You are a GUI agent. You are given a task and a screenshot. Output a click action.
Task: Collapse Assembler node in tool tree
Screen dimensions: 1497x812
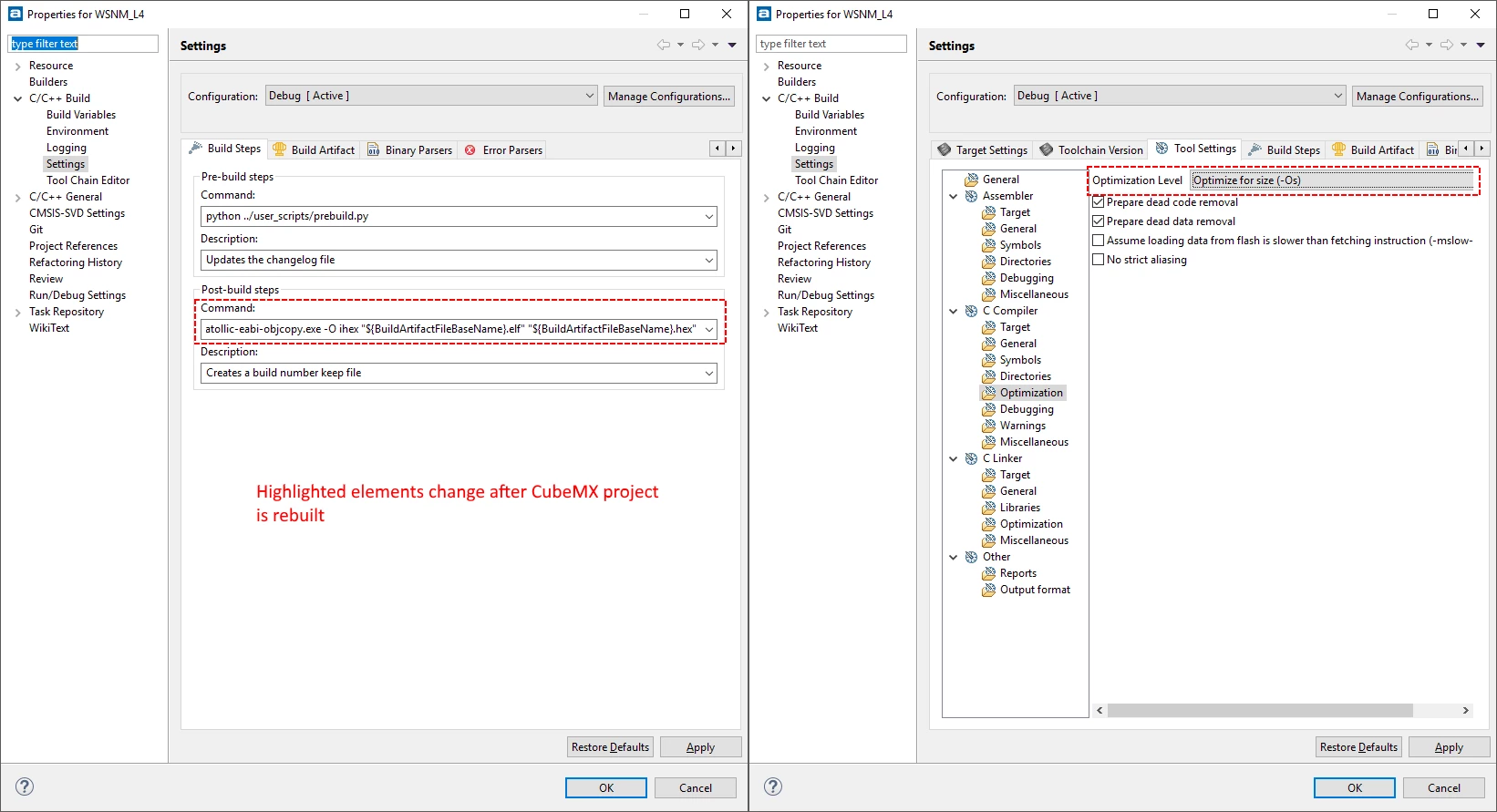(x=954, y=196)
